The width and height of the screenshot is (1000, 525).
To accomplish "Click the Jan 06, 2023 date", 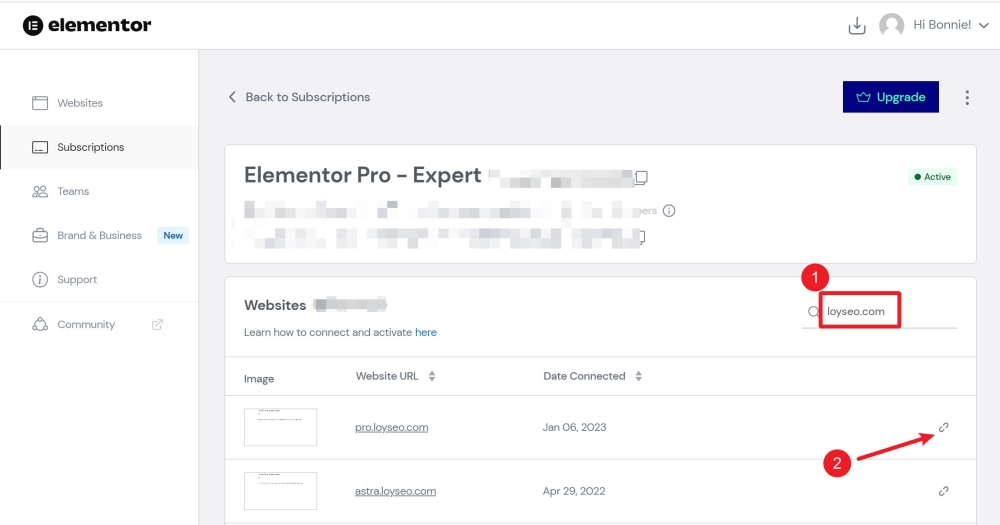I will click(x=574, y=427).
